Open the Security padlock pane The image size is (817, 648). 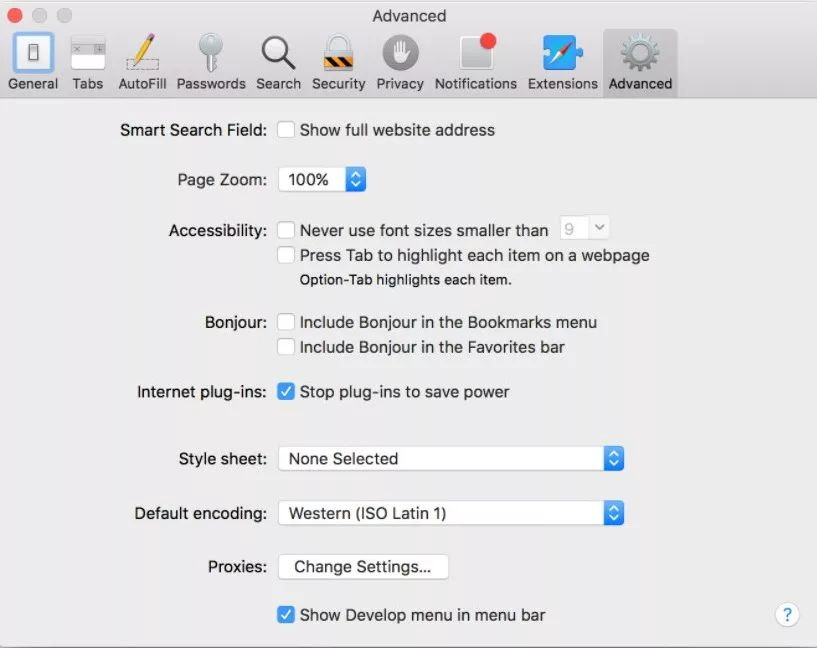click(339, 63)
